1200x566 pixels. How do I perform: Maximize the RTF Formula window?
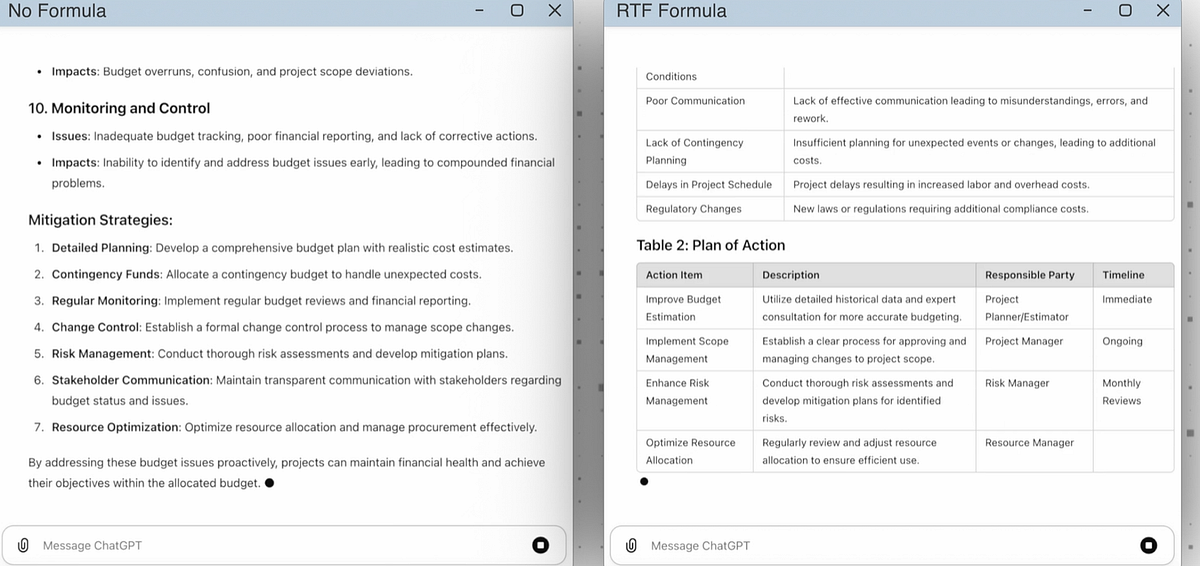coord(1125,11)
